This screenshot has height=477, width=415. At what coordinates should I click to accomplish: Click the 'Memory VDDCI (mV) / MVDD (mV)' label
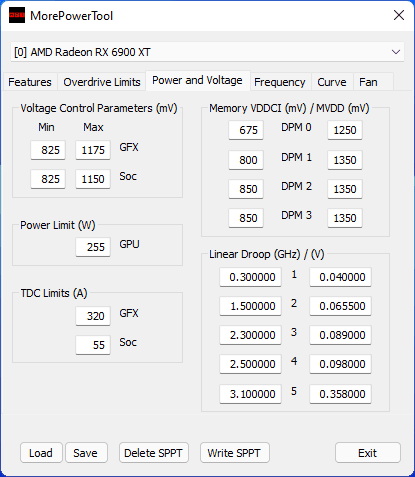click(289, 108)
